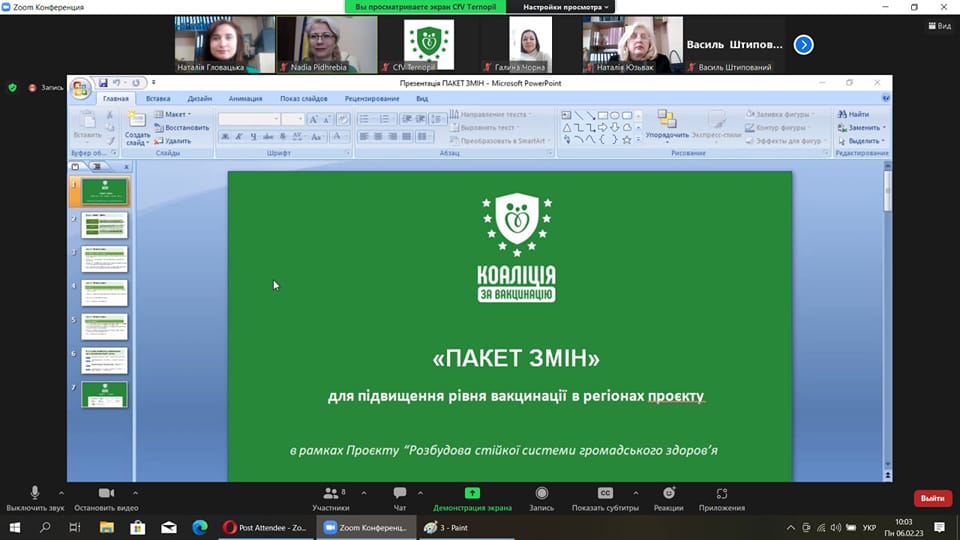
Task: Open the font name combo box
Action: 249,119
